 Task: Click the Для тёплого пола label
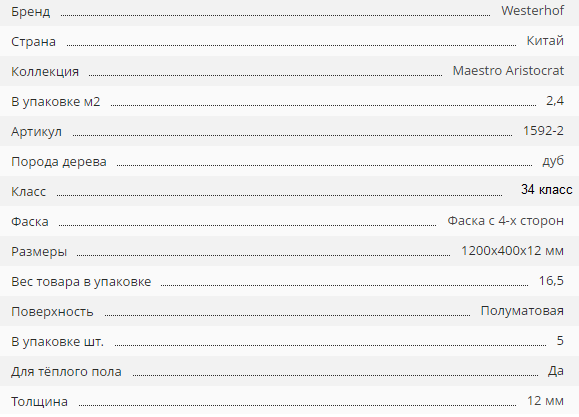(66, 372)
